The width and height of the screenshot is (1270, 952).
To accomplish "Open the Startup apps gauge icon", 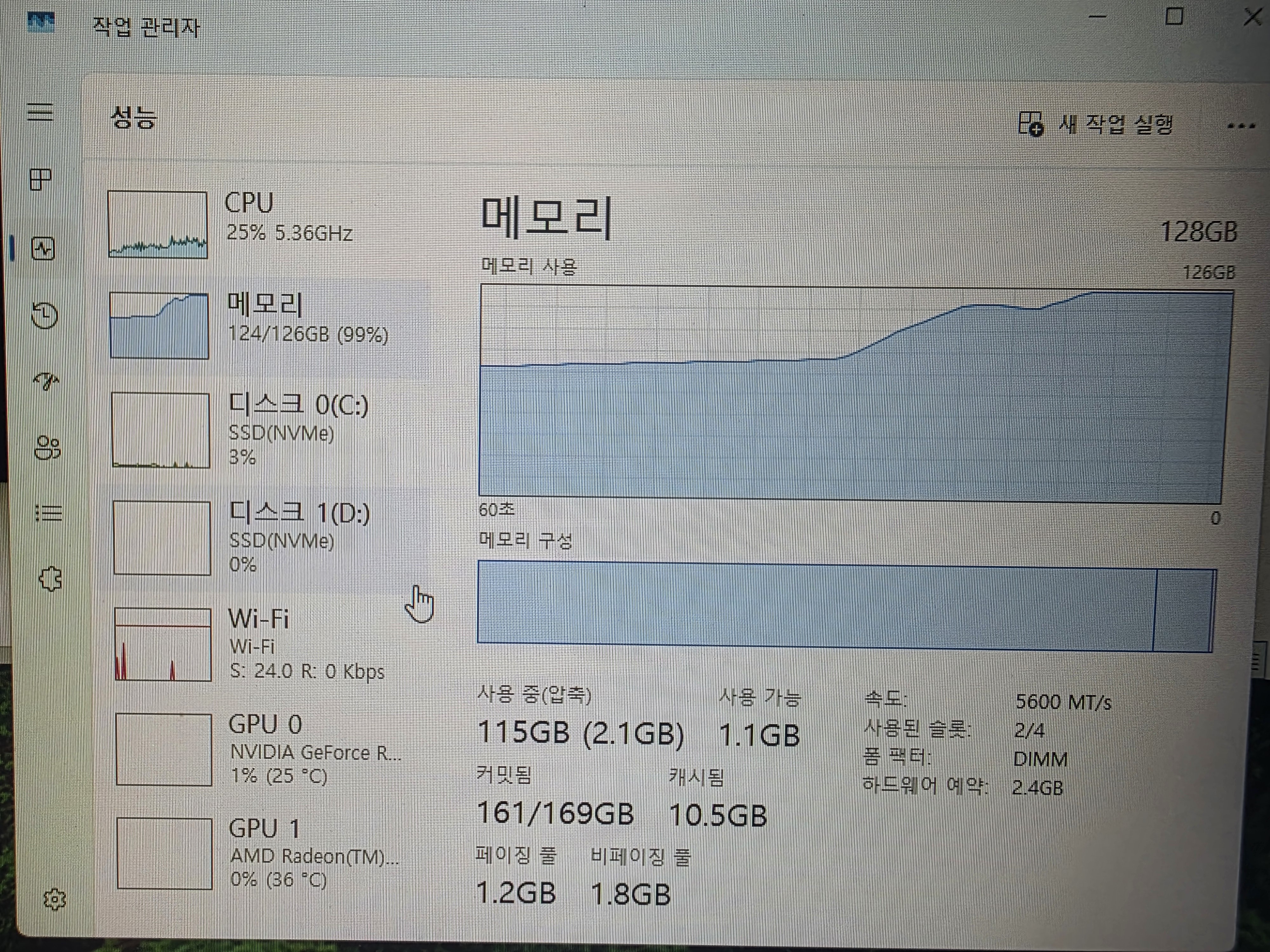I will pos(46,380).
